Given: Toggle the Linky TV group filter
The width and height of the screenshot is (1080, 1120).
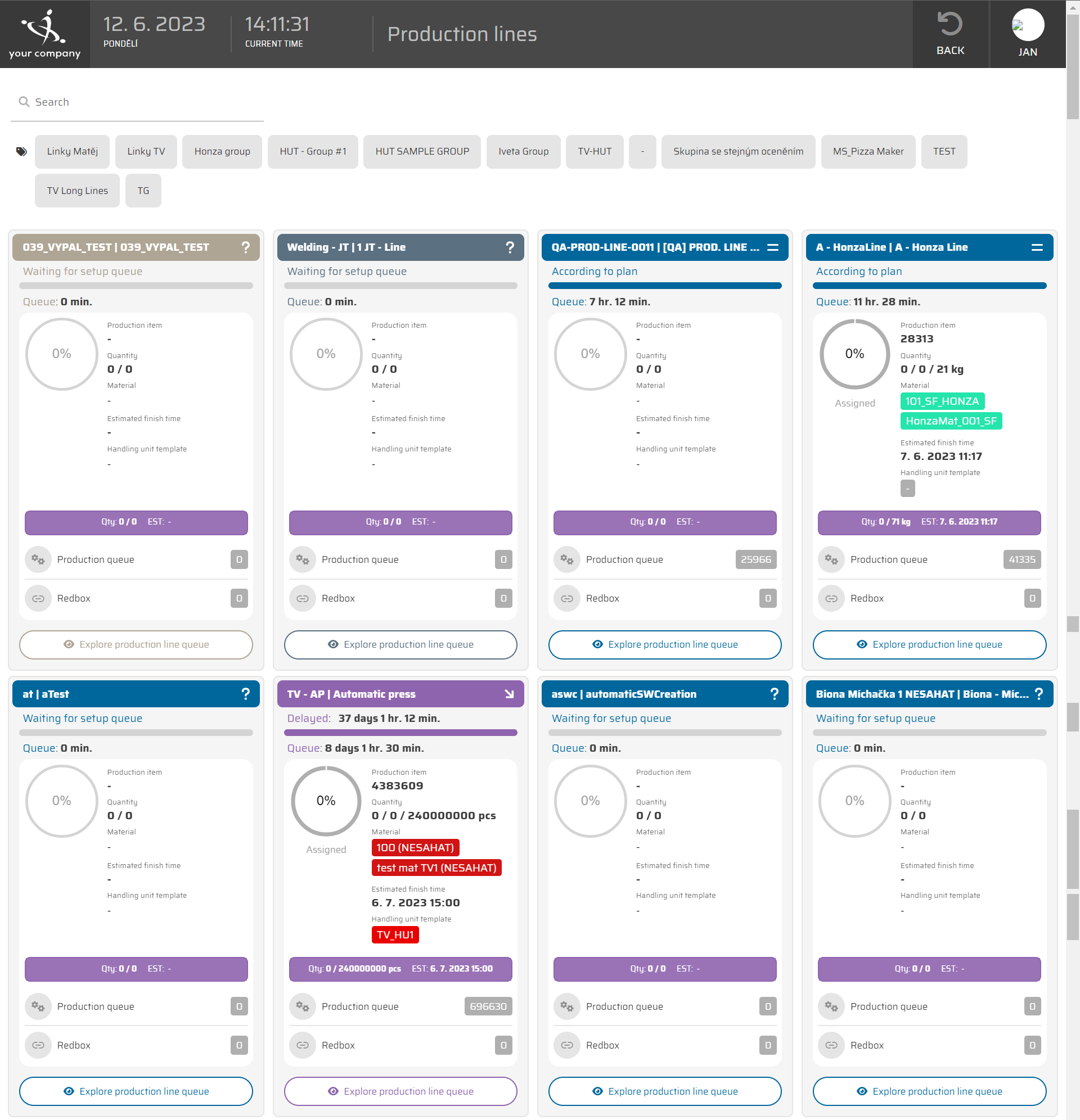Looking at the screenshot, I should click(x=146, y=151).
